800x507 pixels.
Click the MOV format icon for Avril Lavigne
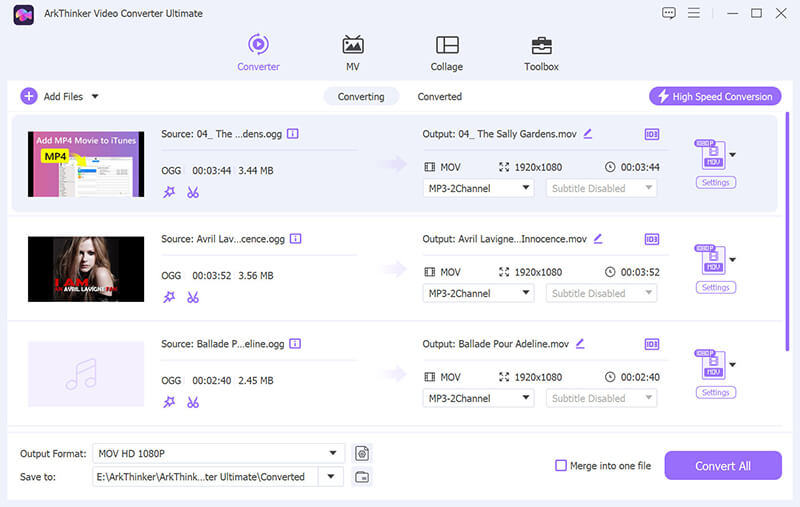click(711, 259)
